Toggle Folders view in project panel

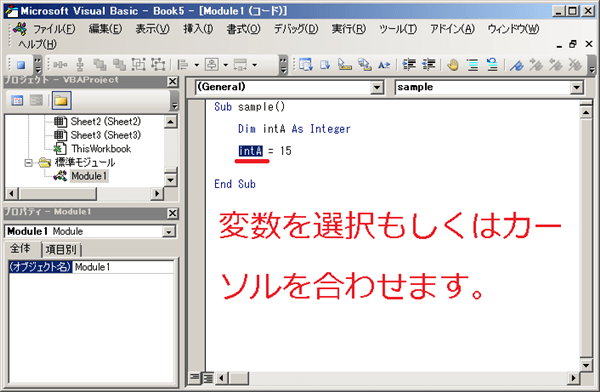[x=62, y=101]
